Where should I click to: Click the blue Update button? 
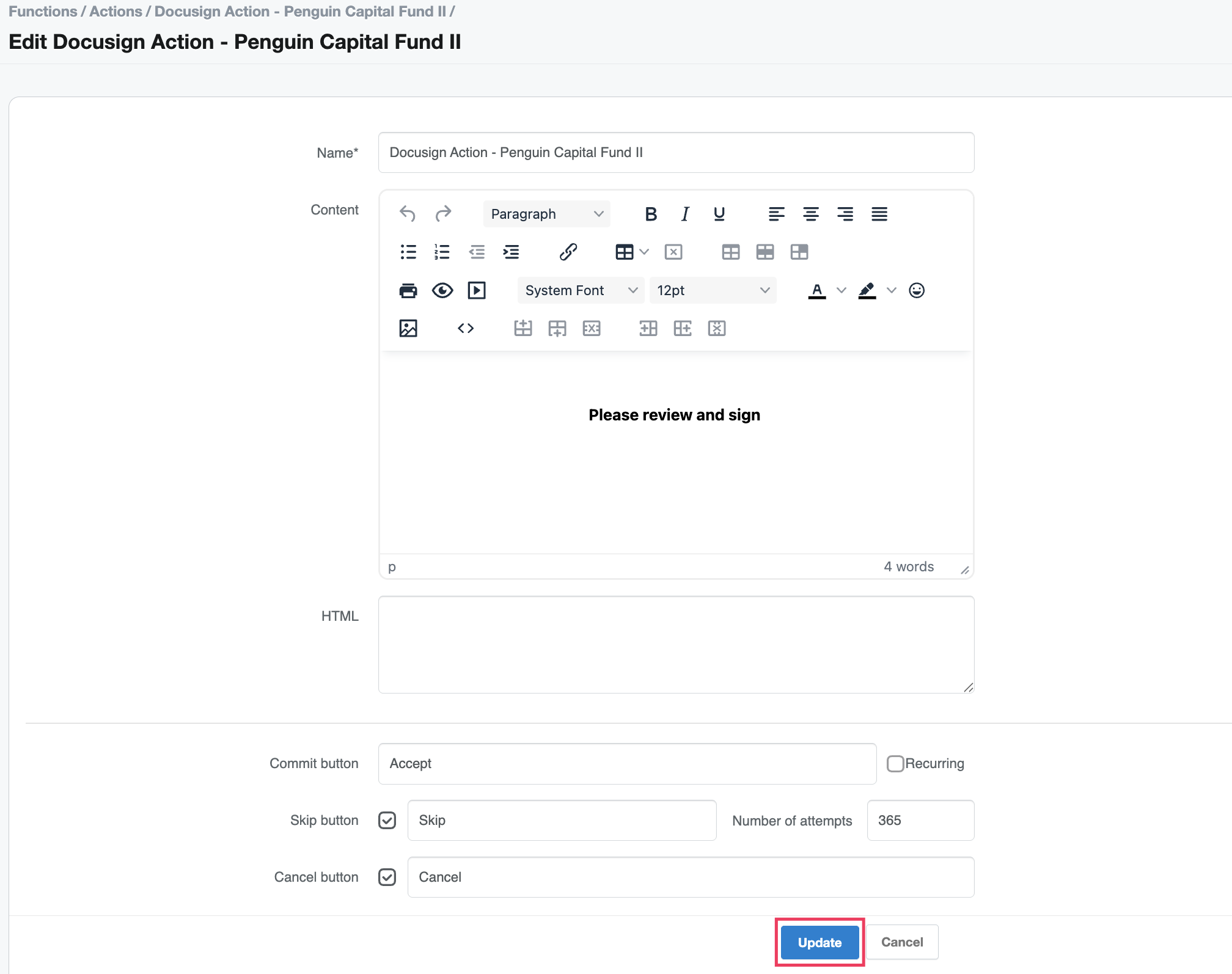pos(820,942)
